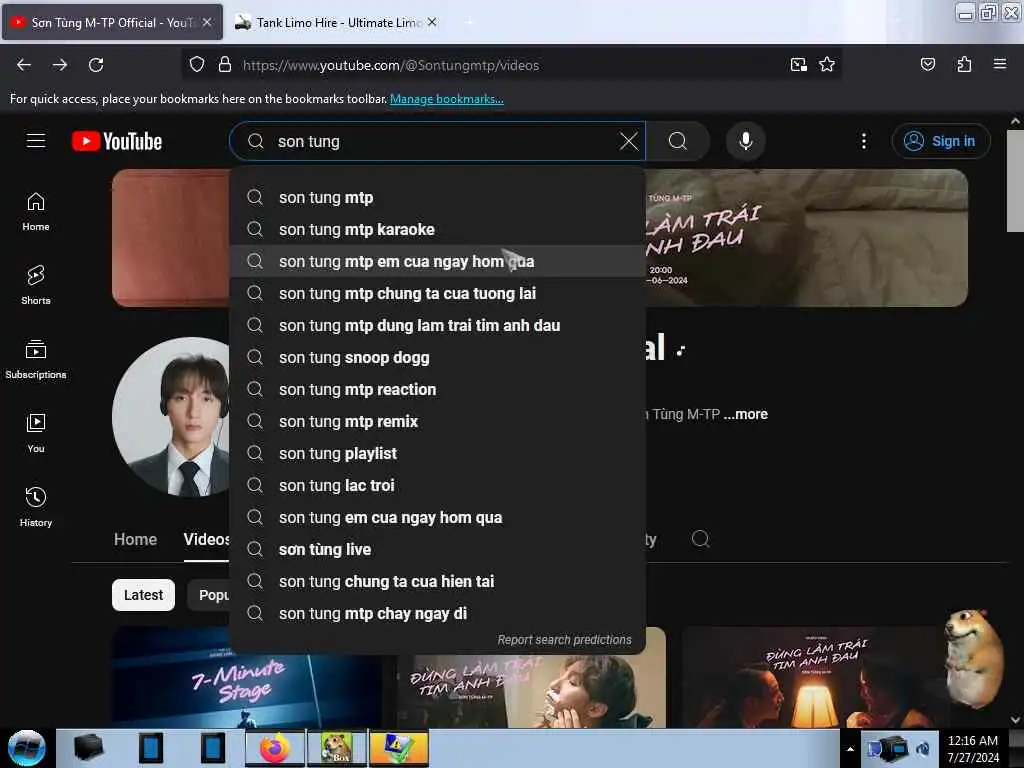The height and width of the screenshot is (768, 1024).
Task: Expand channel description with ...more
Action: point(746,414)
